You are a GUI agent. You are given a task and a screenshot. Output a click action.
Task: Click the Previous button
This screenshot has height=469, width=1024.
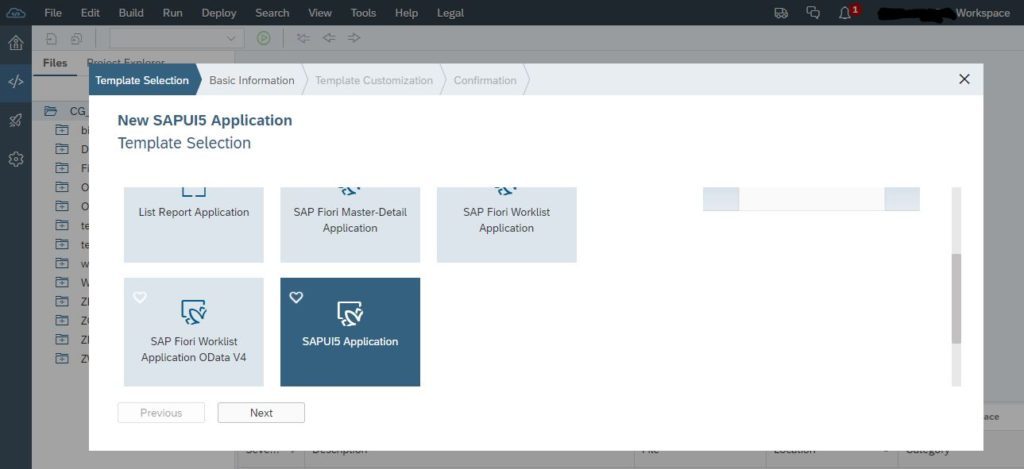click(161, 413)
